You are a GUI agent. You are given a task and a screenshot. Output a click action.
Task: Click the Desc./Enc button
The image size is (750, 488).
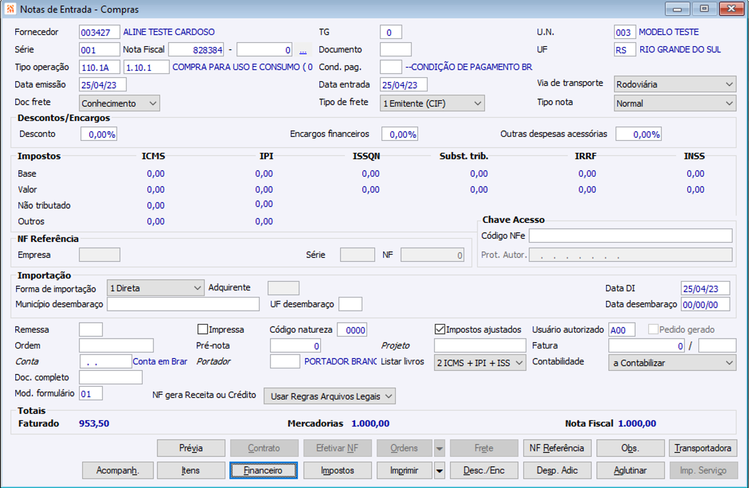(483, 469)
